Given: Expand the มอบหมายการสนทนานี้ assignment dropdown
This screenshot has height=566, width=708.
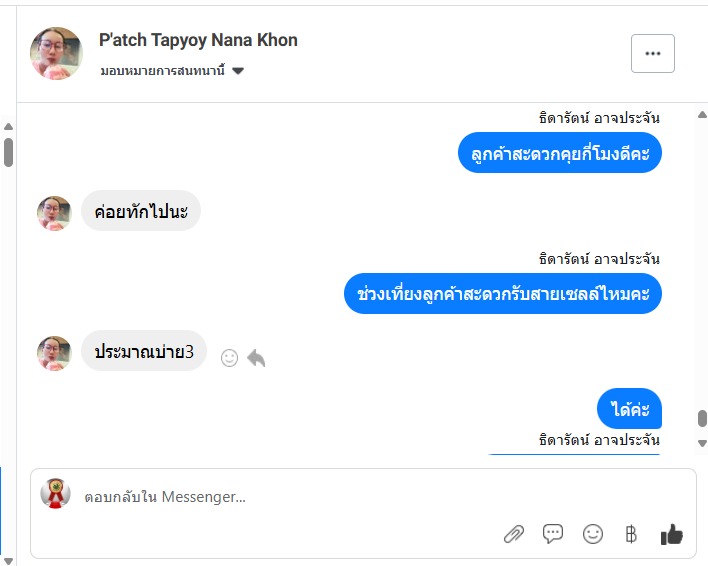Looking at the screenshot, I should pos(238,71).
